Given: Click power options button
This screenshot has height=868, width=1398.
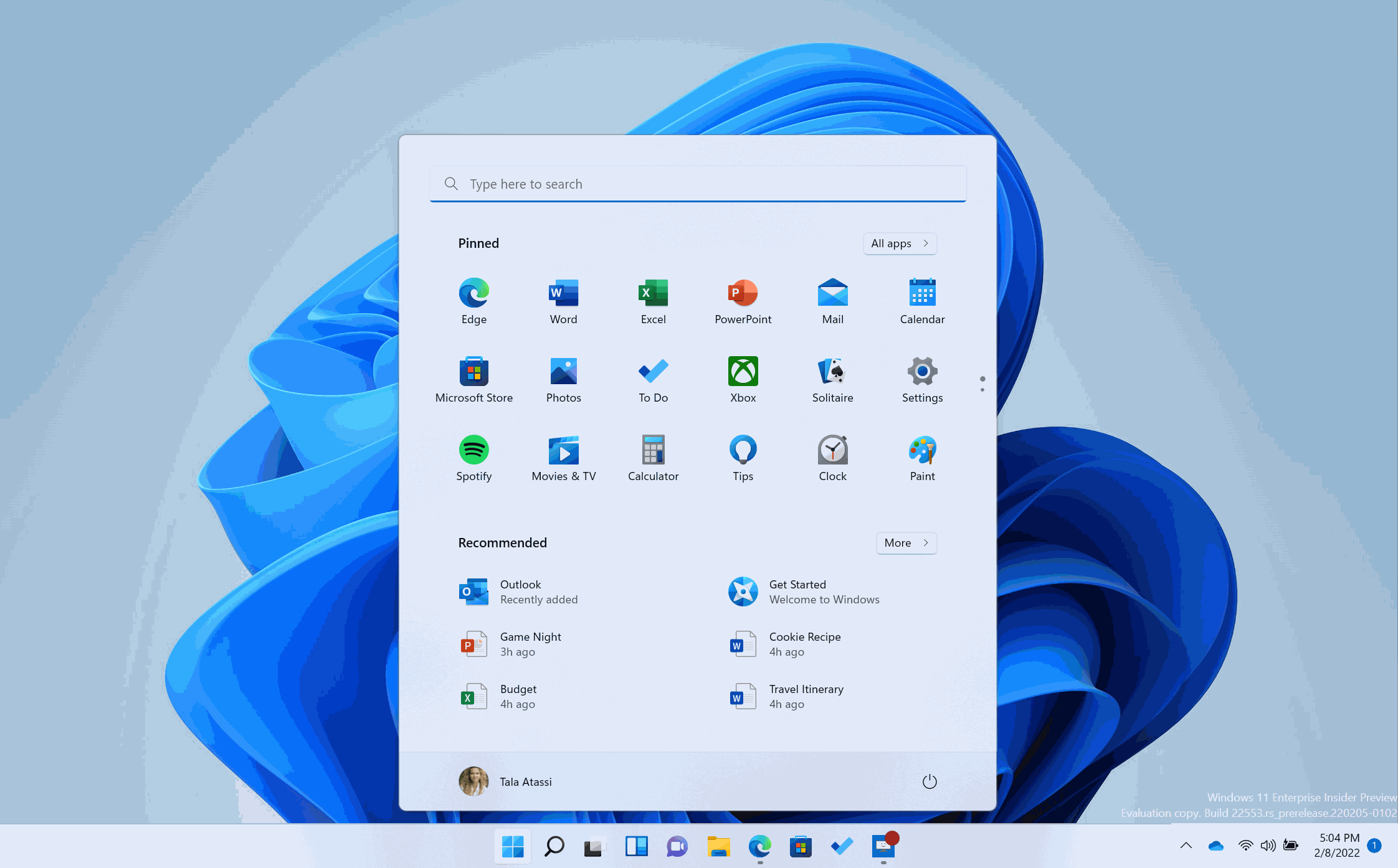Looking at the screenshot, I should (929, 781).
